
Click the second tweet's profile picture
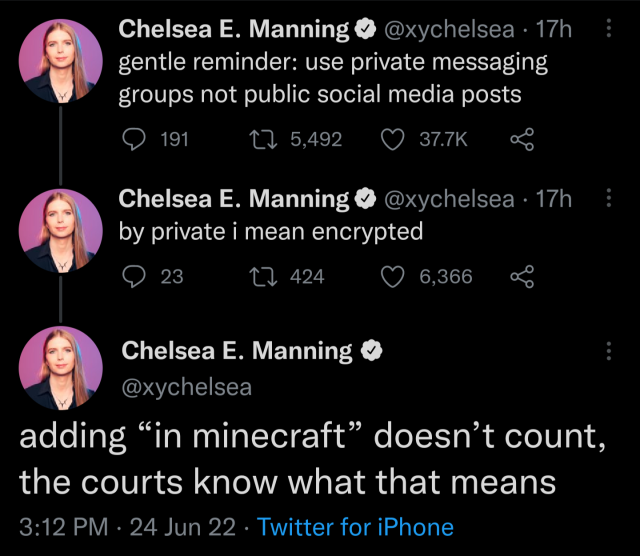click(x=61, y=230)
